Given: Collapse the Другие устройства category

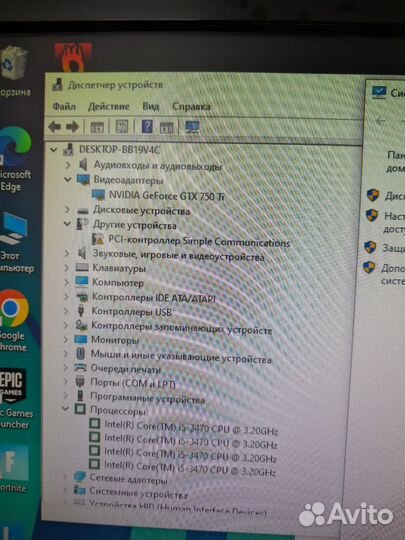Looking at the screenshot, I should (x=67, y=224).
